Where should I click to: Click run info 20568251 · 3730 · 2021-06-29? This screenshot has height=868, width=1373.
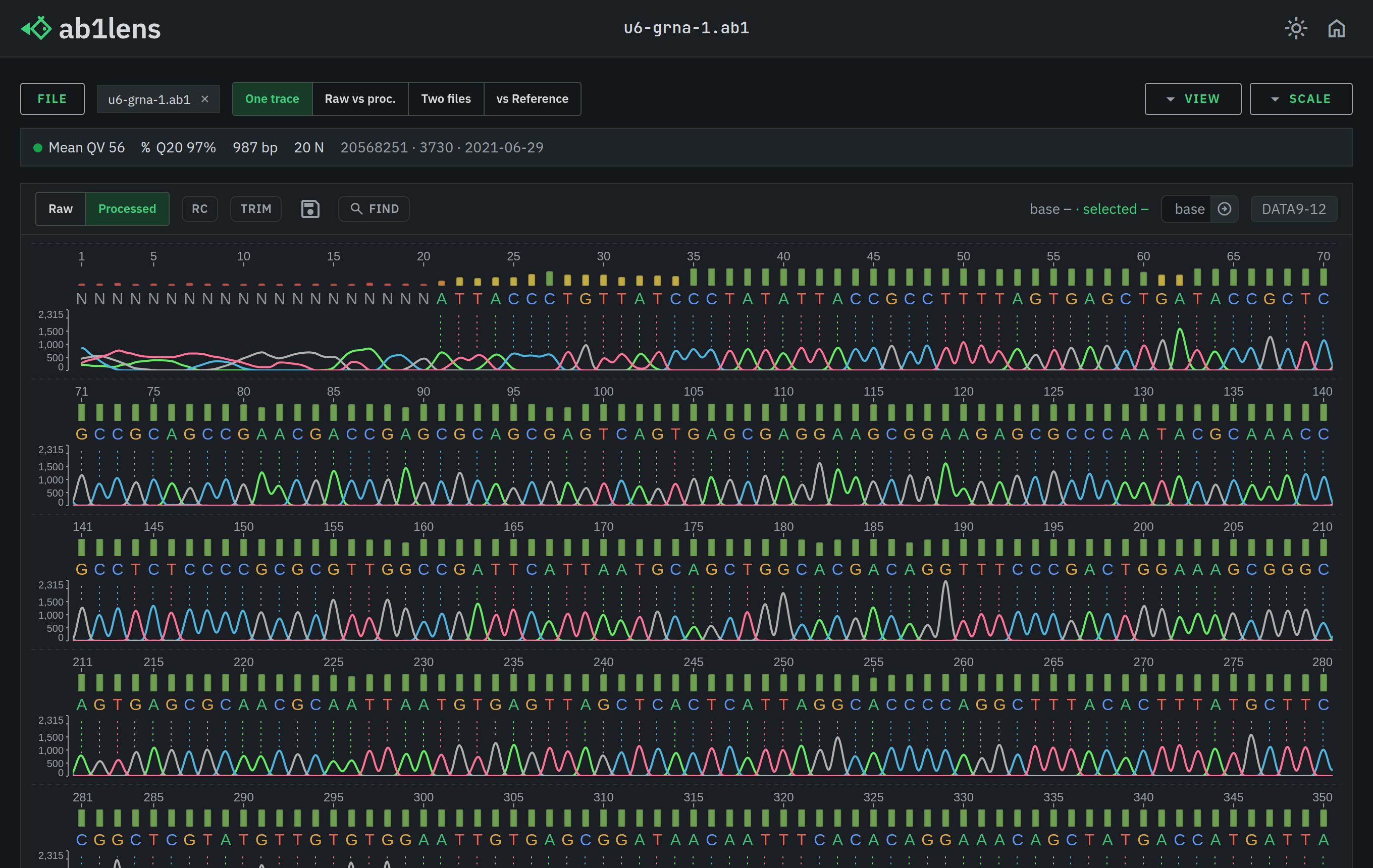(x=442, y=148)
